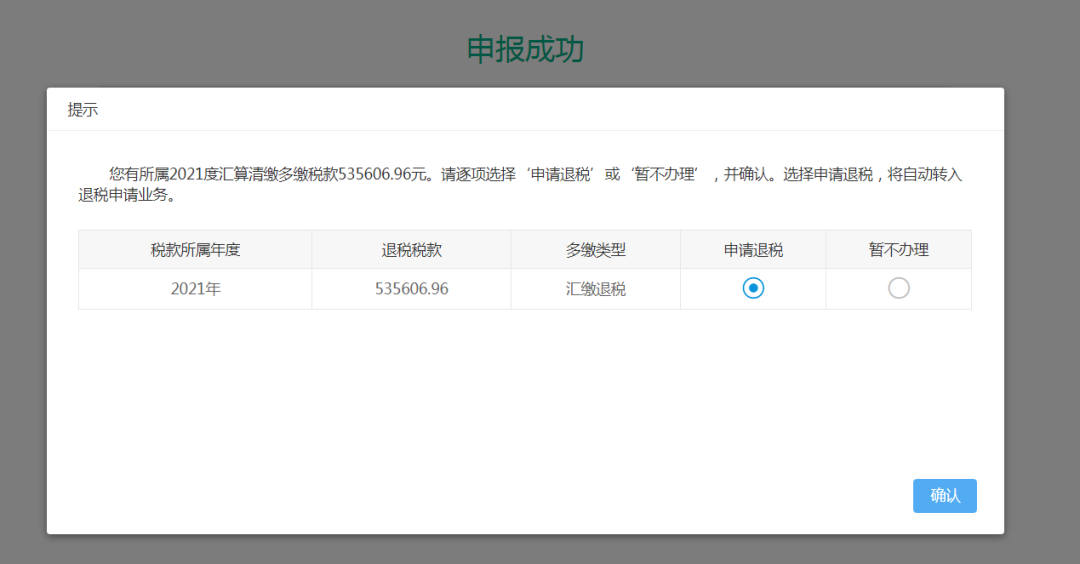Click the 汇缴退税 type cell

(x=595, y=289)
